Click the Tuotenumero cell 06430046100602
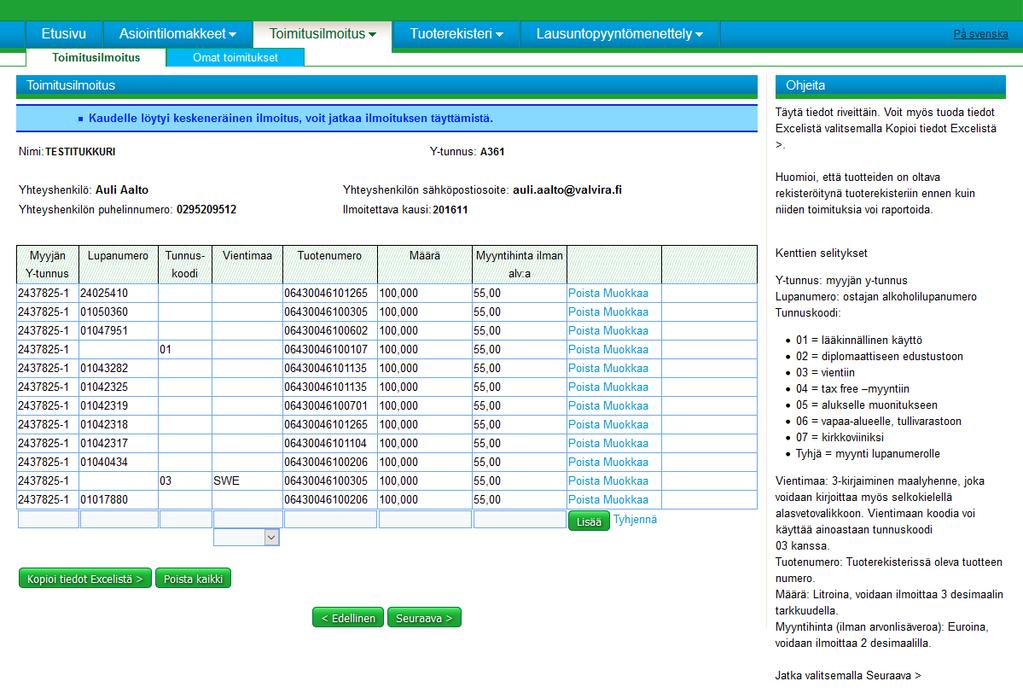 tap(330, 331)
